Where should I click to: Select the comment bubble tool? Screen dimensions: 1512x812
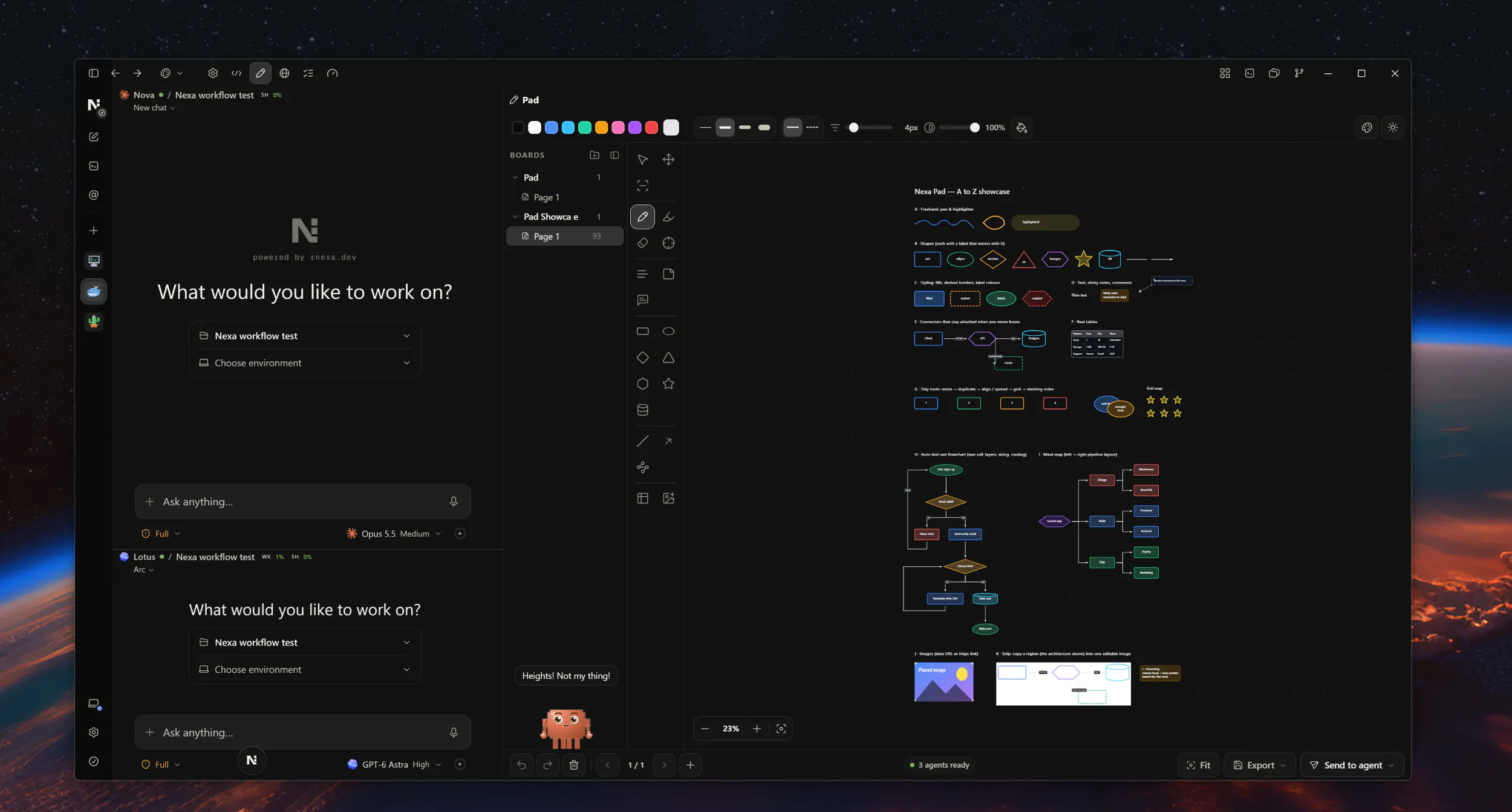[x=642, y=300]
